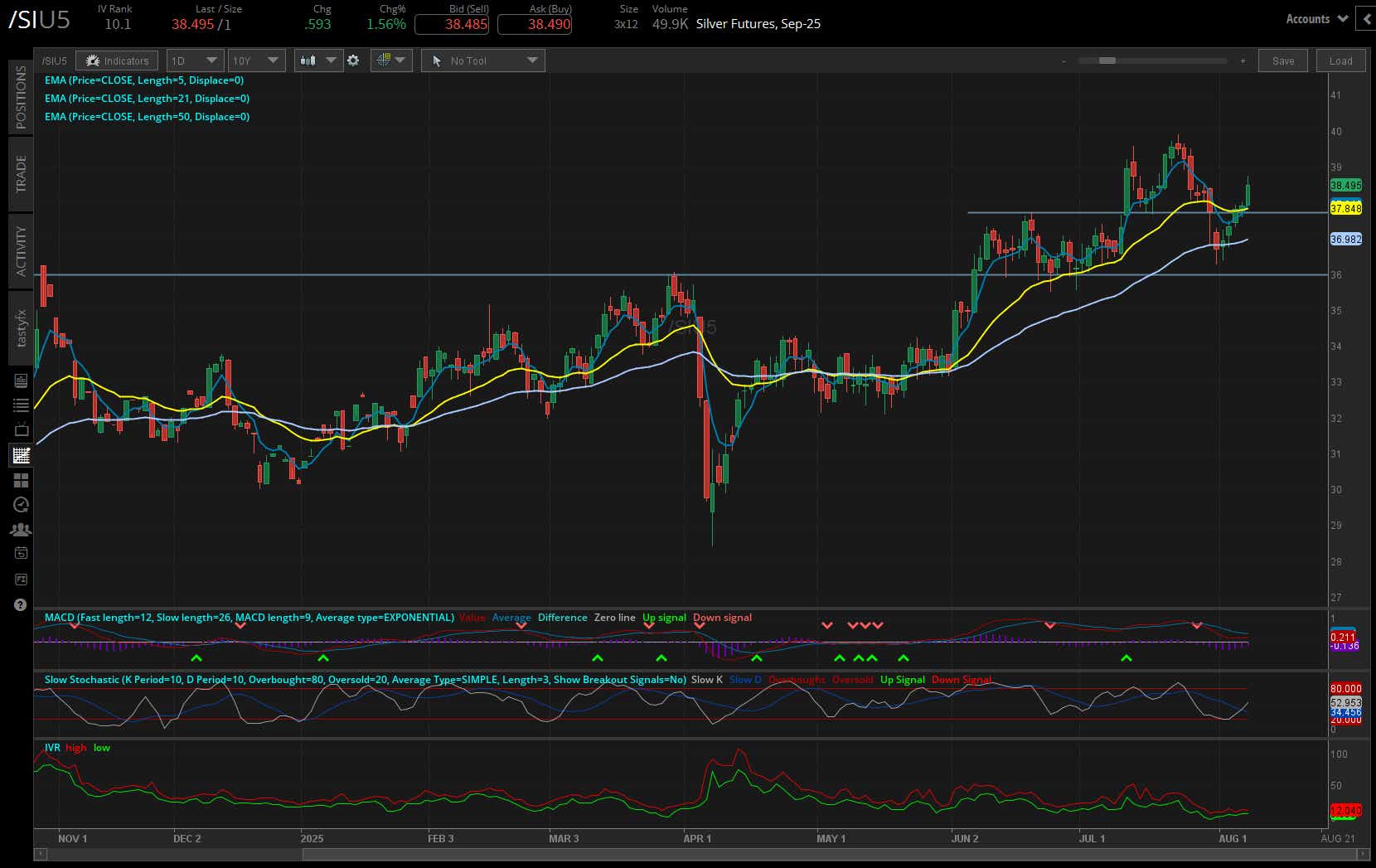This screenshot has width=1376, height=868.
Task: Select the watchlist icon in the left sidebar
Action: click(21, 405)
